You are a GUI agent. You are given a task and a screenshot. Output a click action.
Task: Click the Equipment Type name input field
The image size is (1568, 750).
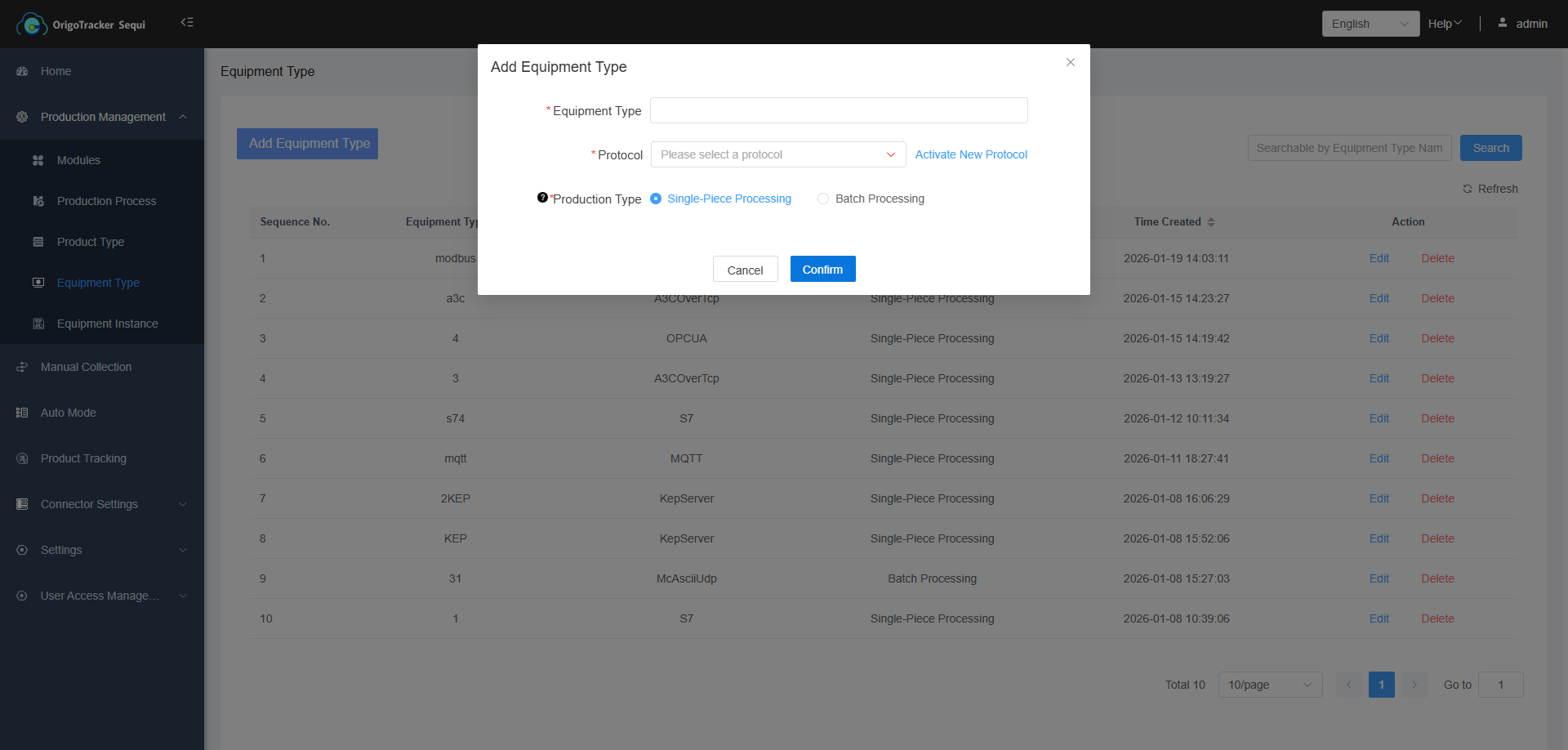(838, 110)
